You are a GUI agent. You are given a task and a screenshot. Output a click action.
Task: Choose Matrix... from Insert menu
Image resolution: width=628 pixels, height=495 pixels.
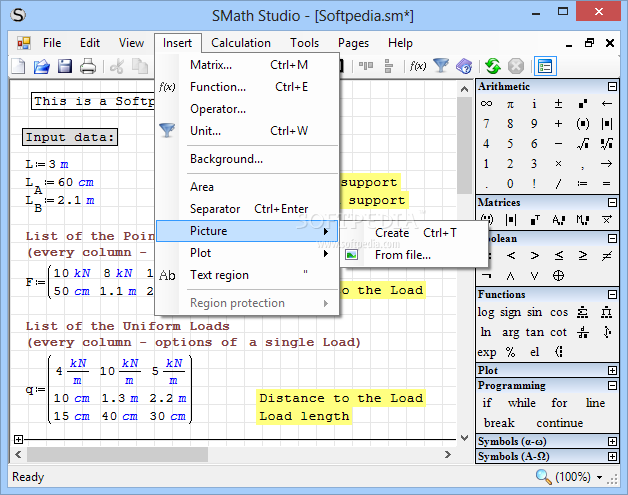[x=248, y=65]
